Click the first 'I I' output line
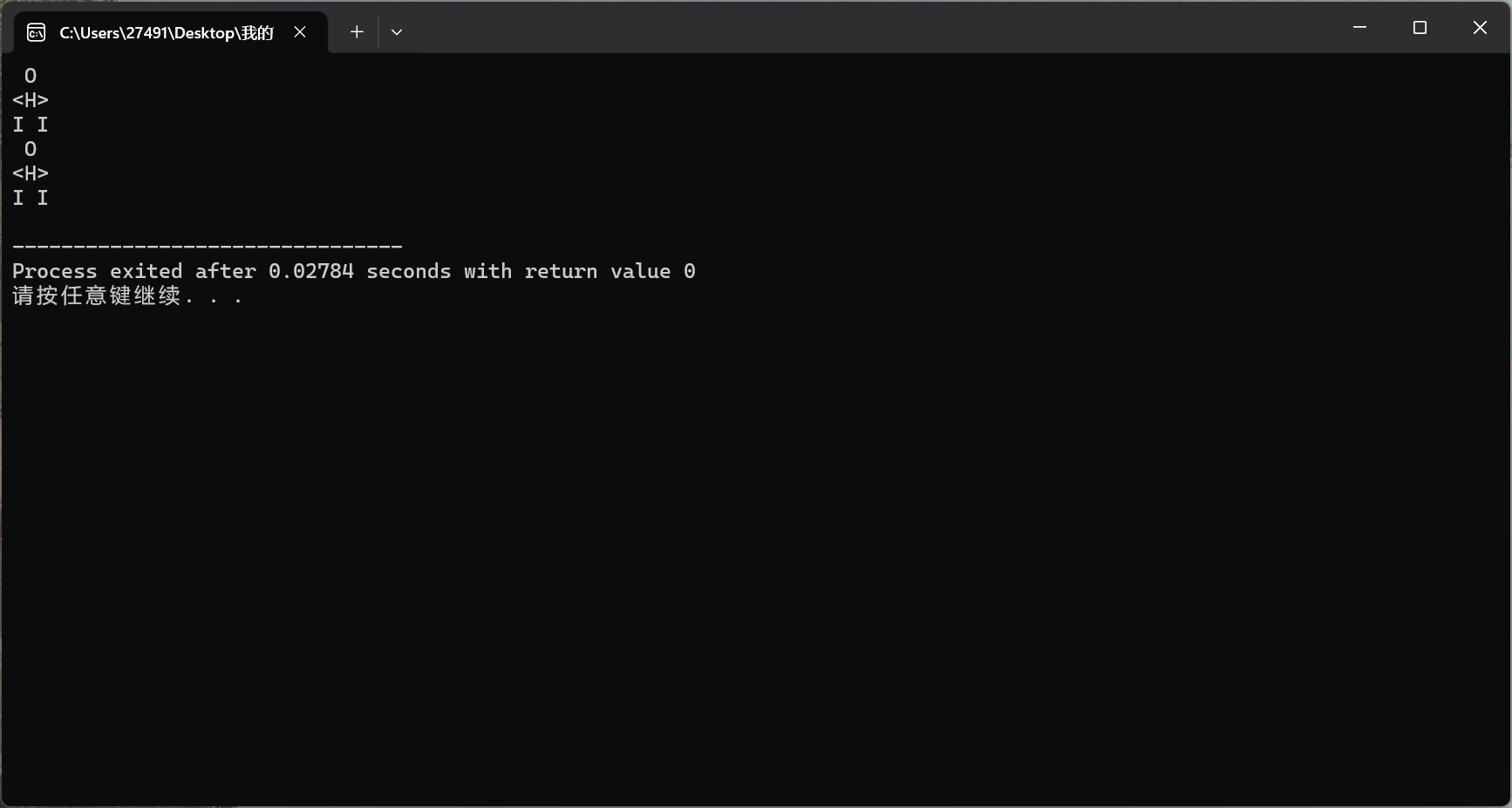The image size is (1512, 808). 31,125
